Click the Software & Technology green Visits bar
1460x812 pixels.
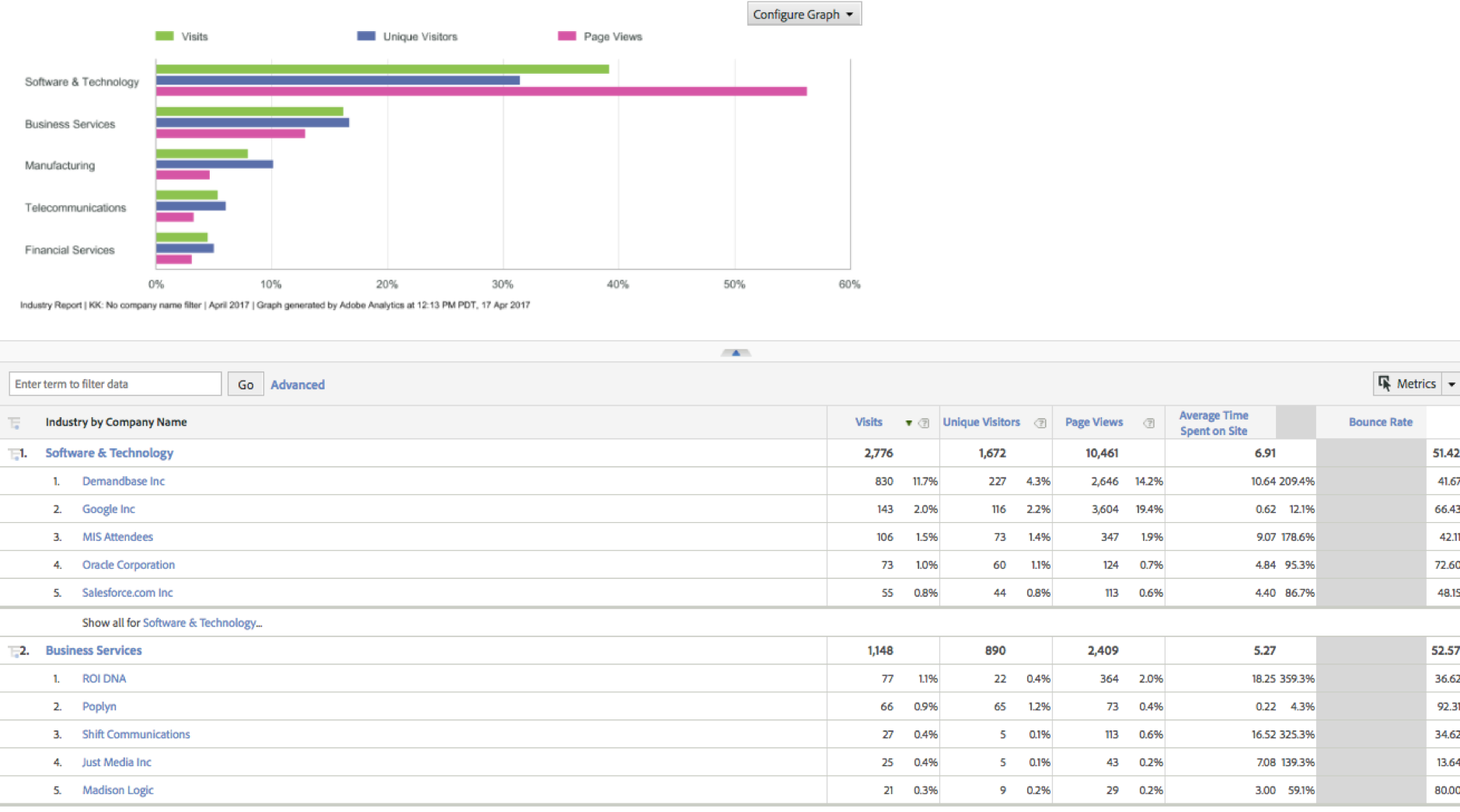[382, 69]
